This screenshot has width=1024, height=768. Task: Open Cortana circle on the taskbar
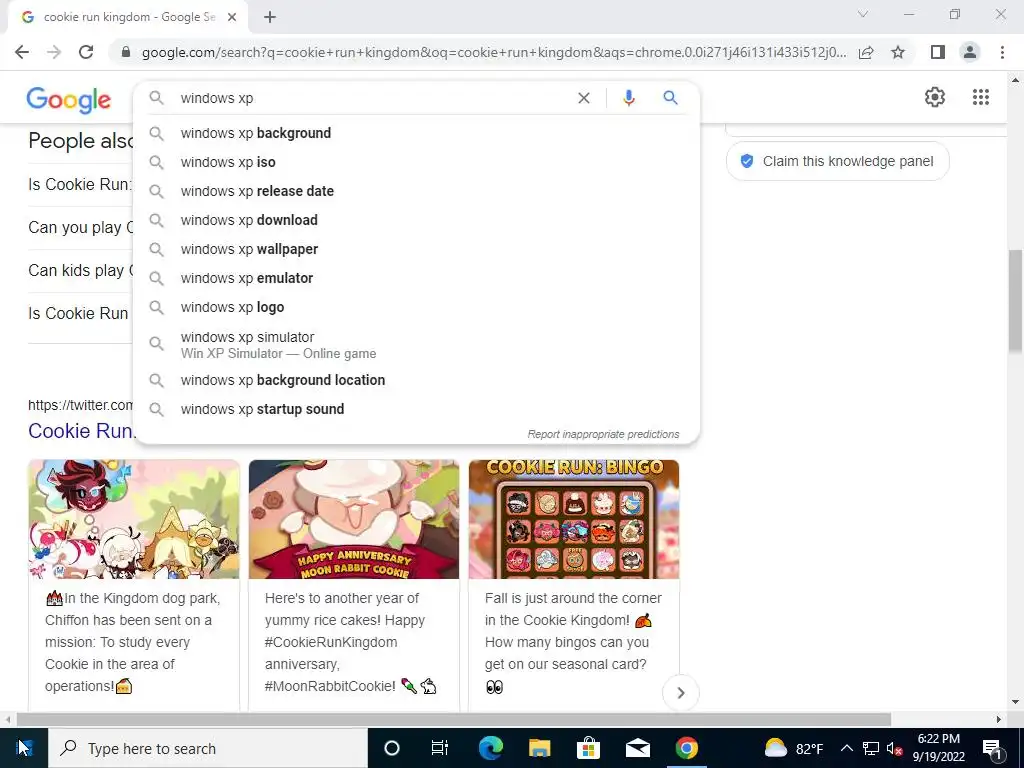(391, 748)
